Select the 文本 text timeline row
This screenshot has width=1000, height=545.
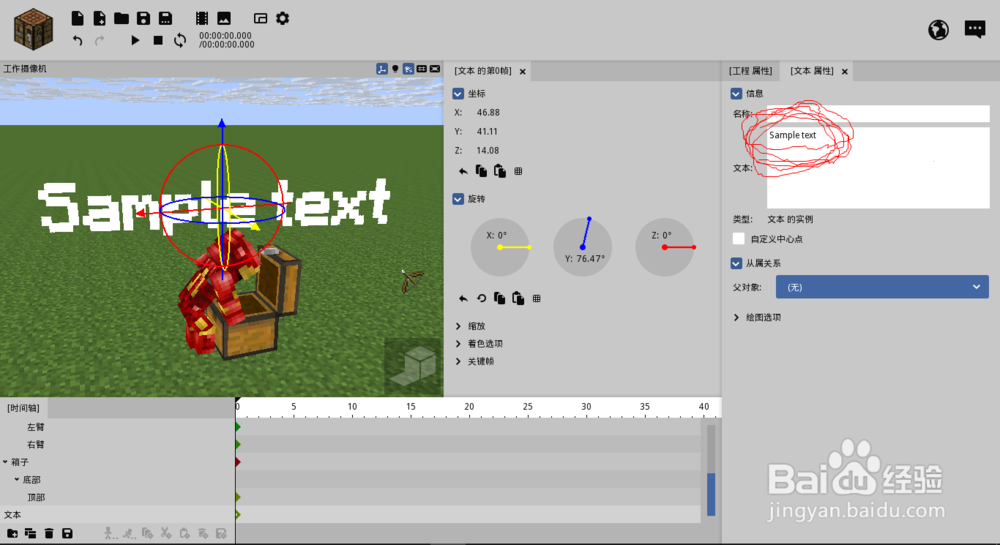[x=118, y=514]
